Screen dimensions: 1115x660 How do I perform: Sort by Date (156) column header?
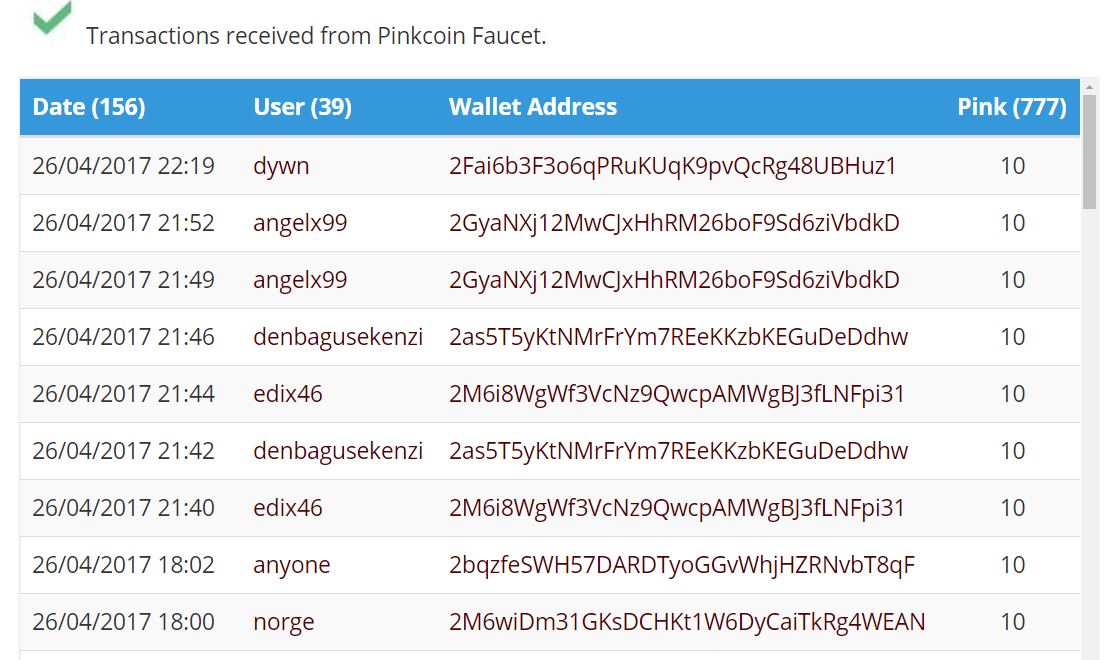89,107
